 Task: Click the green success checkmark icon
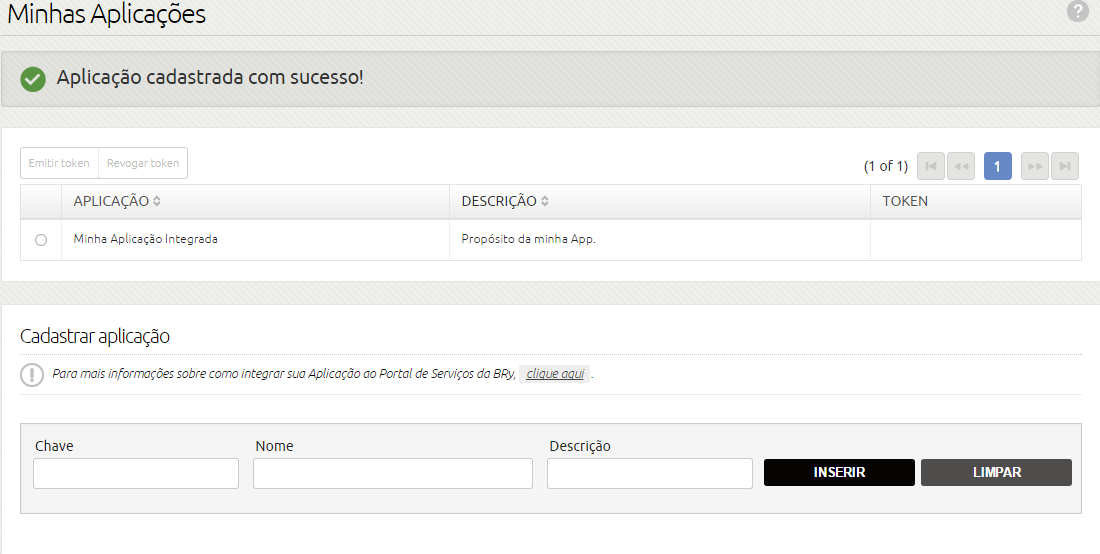(x=33, y=79)
